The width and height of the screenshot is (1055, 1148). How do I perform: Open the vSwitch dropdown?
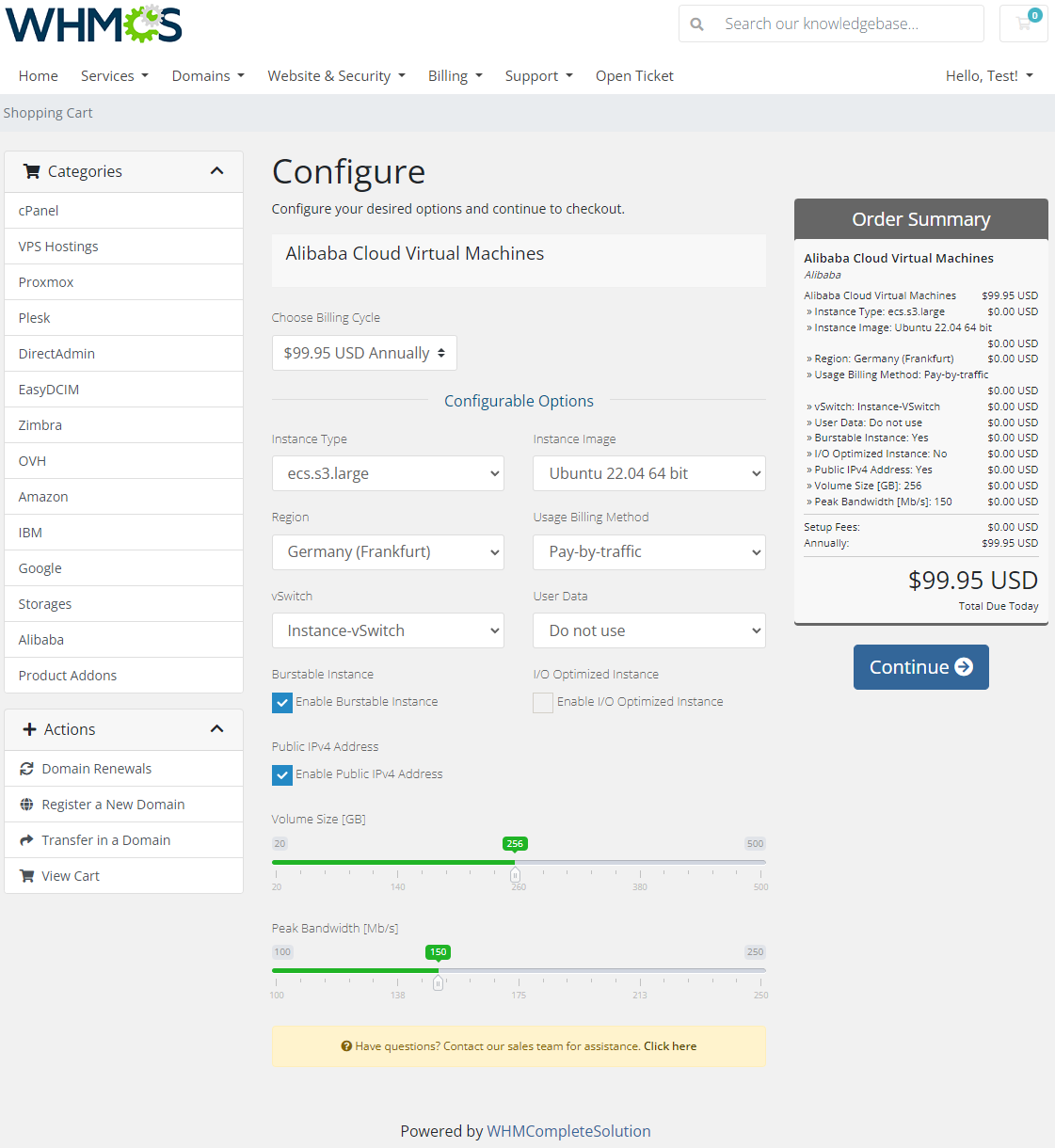click(x=388, y=630)
